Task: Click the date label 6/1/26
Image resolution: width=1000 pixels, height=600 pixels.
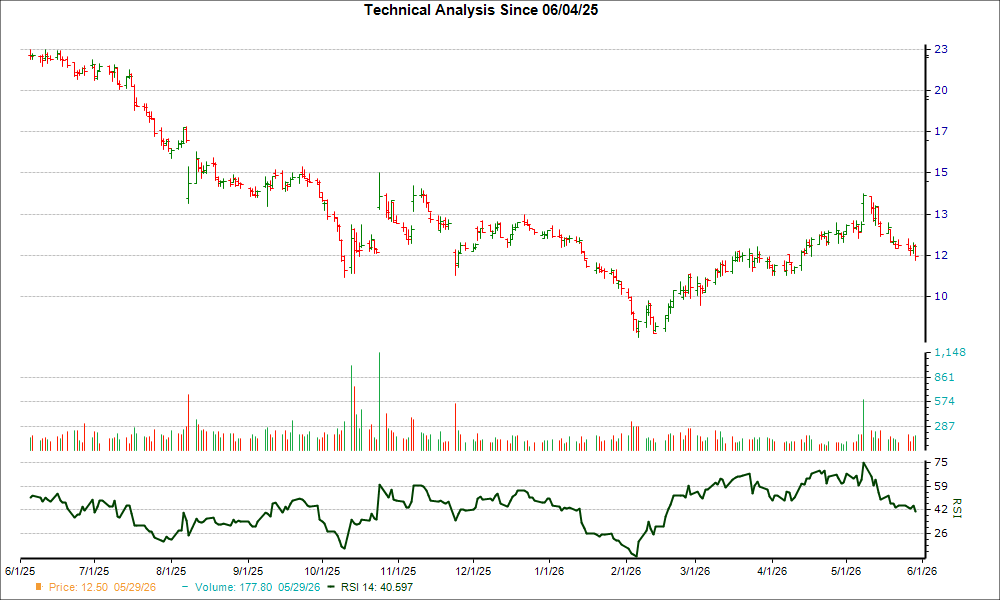Action: (922, 571)
